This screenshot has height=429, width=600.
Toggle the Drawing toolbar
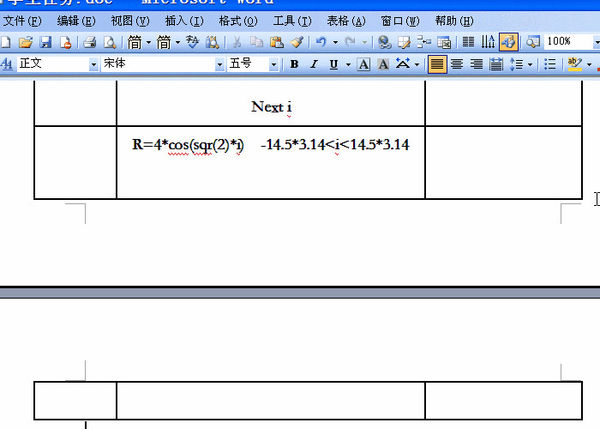point(509,42)
